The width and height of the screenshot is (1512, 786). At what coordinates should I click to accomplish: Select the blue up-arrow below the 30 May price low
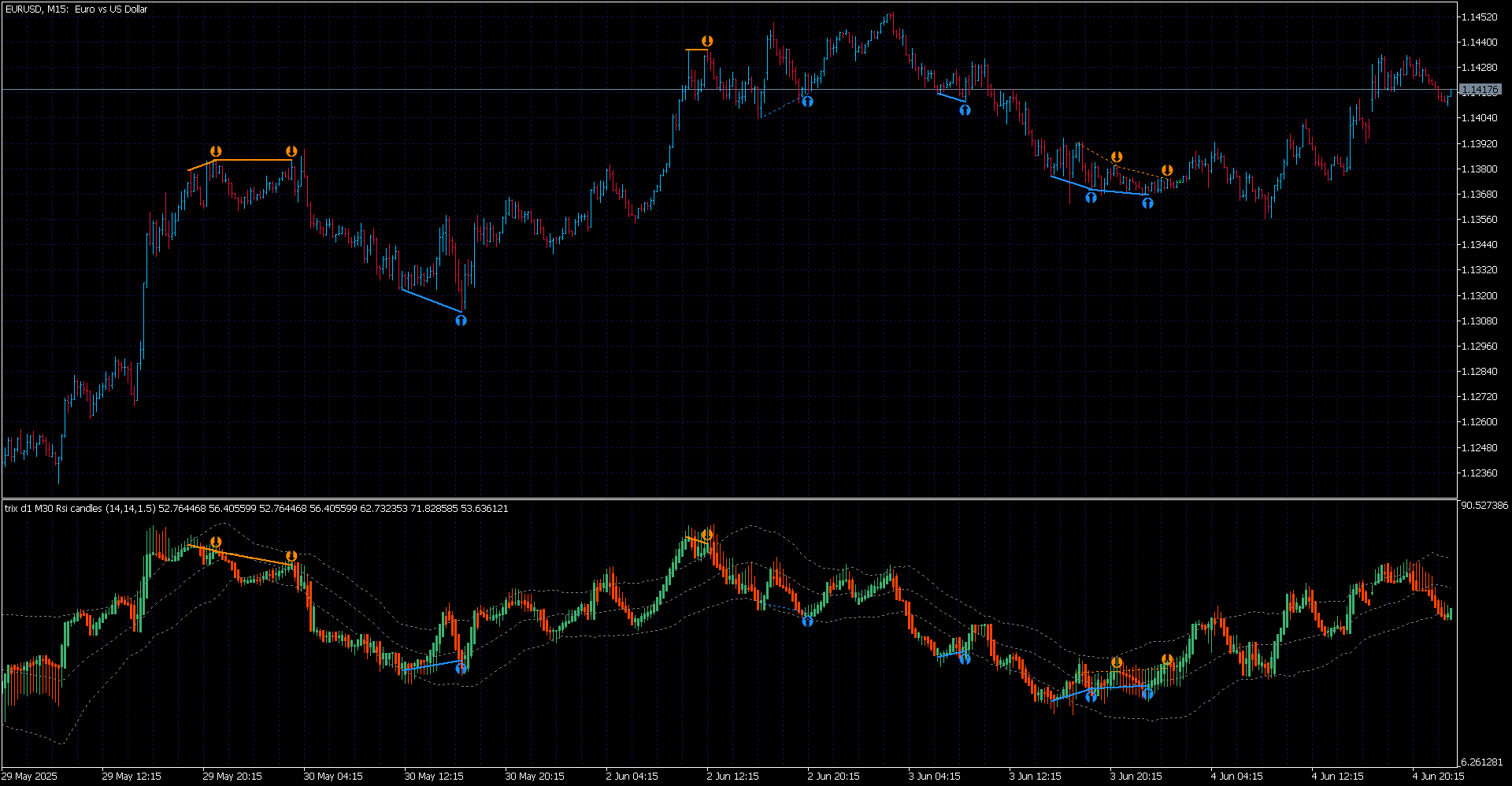[461, 321]
